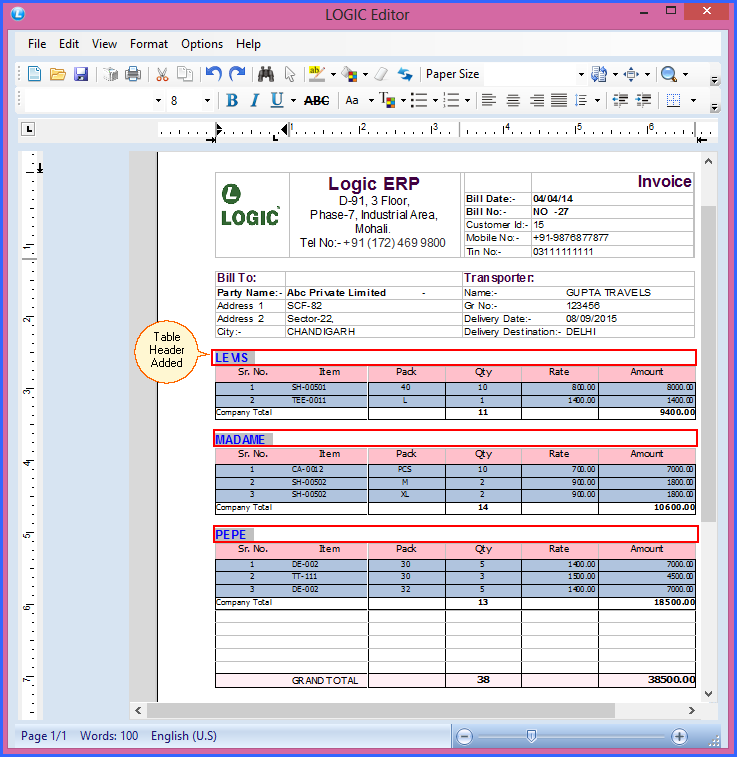The height and width of the screenshot is (757, 737).
Task: Click the zoom slider handle
Action: (531, 736)
